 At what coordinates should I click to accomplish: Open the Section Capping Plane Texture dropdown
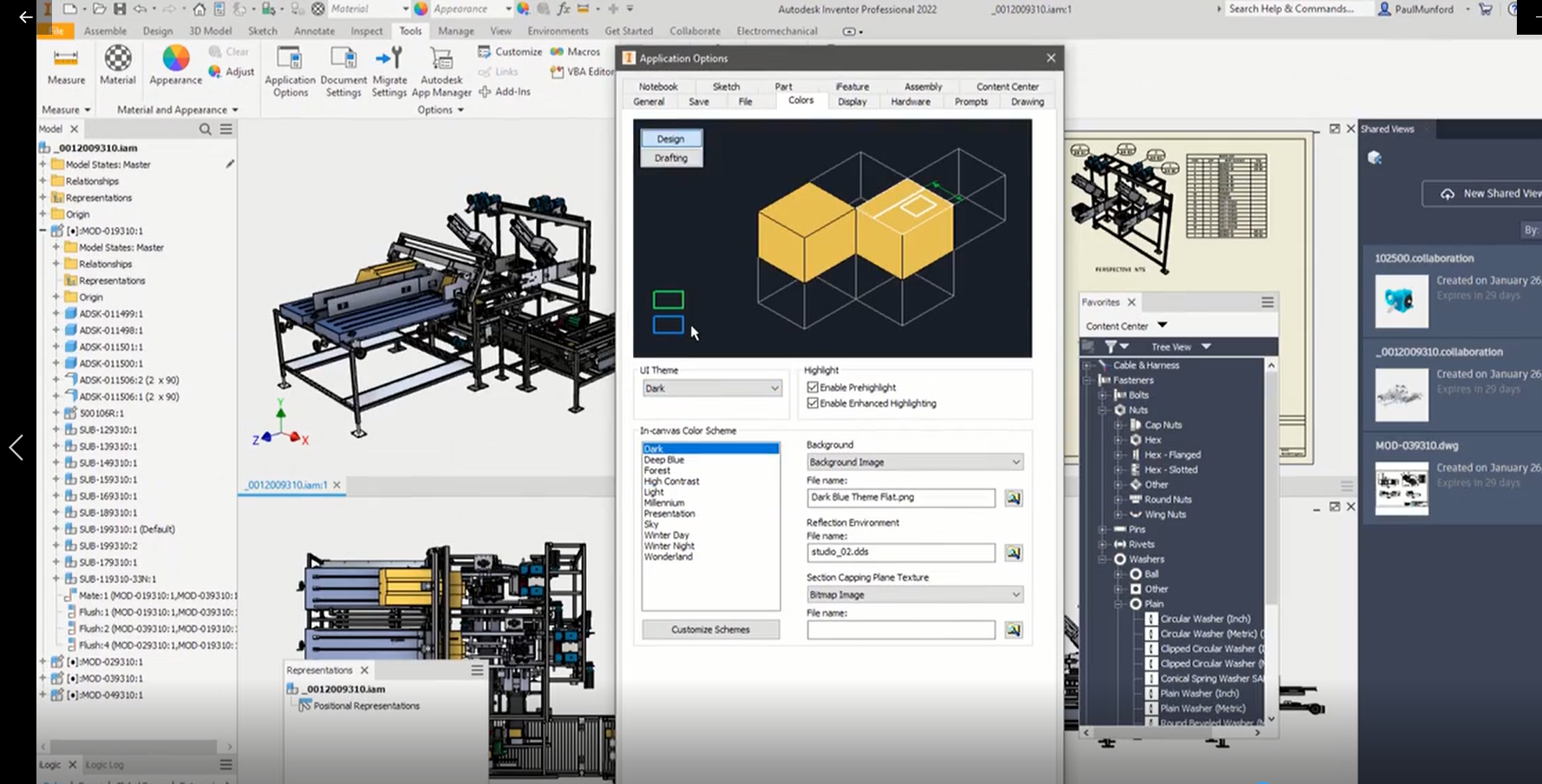pos(915,595)
